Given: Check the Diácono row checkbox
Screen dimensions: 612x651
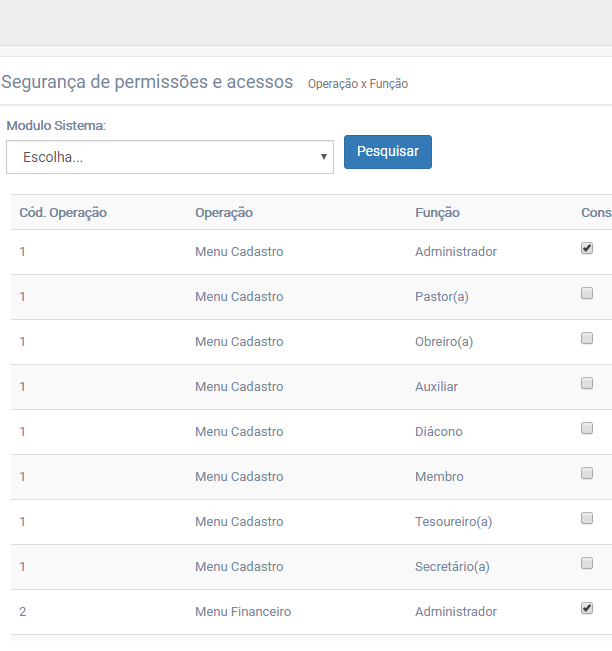Looking at the screenshot, I should point(587,428).
